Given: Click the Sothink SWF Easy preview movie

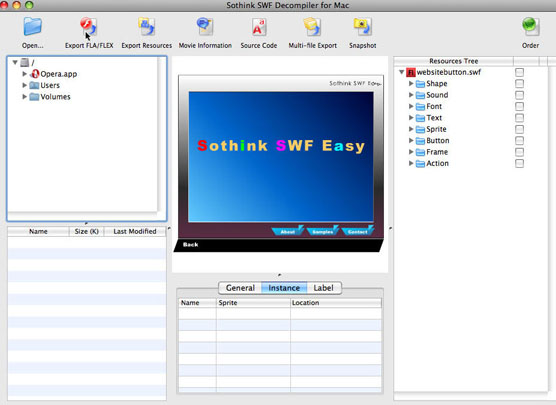Looking at the screenshot, I should point(280,157).
